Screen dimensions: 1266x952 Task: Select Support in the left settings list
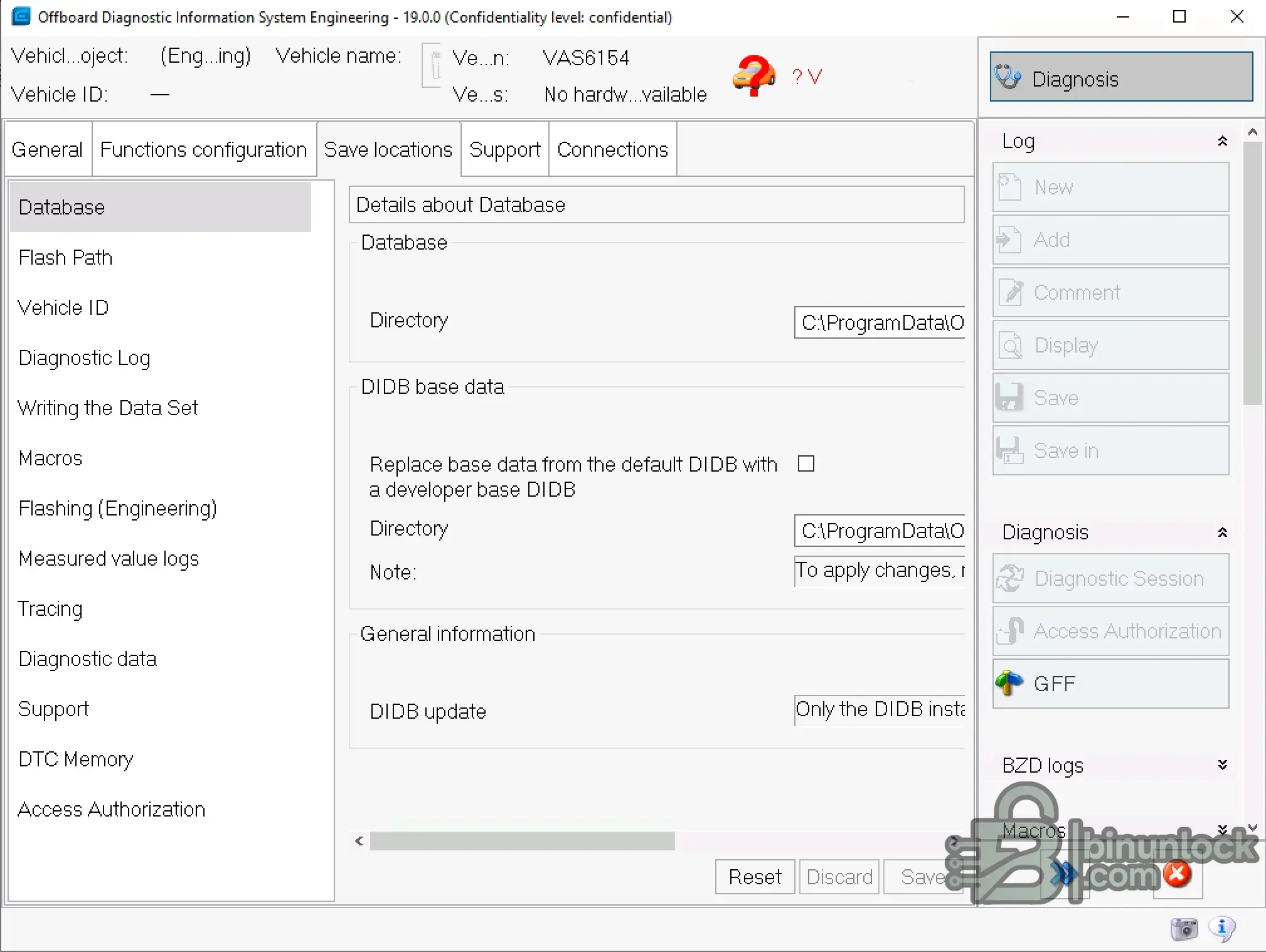[161, 709]
